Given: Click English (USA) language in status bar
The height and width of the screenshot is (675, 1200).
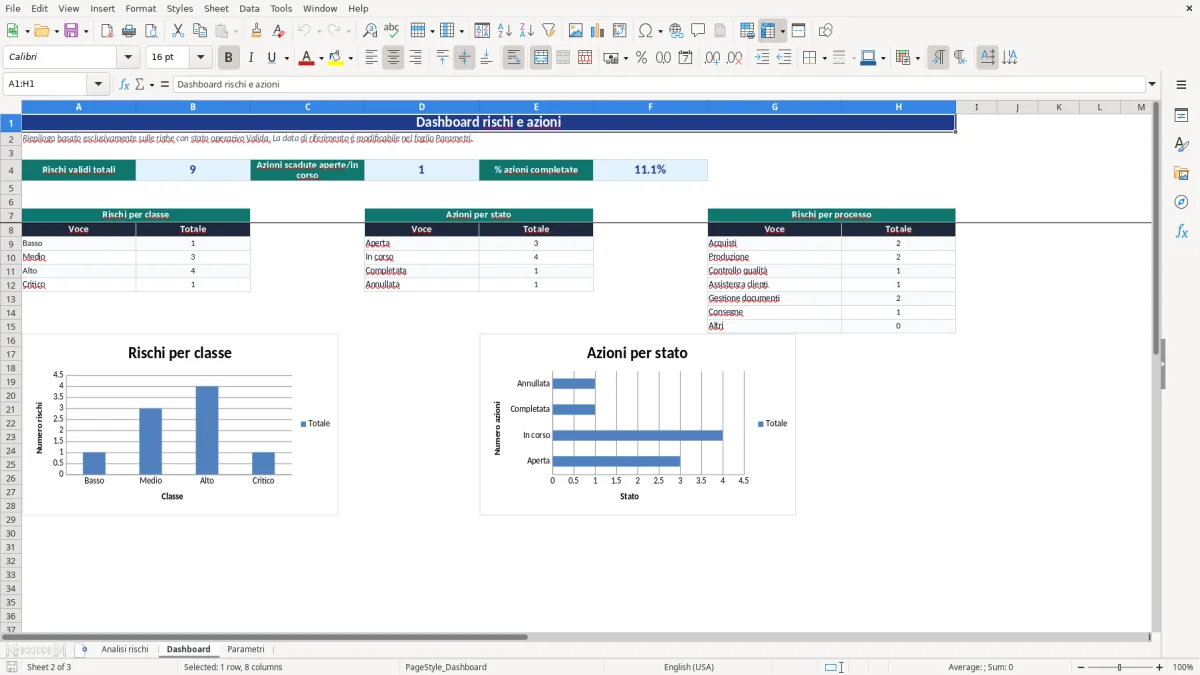Looking at the screenshot, I should coord(689,667).
